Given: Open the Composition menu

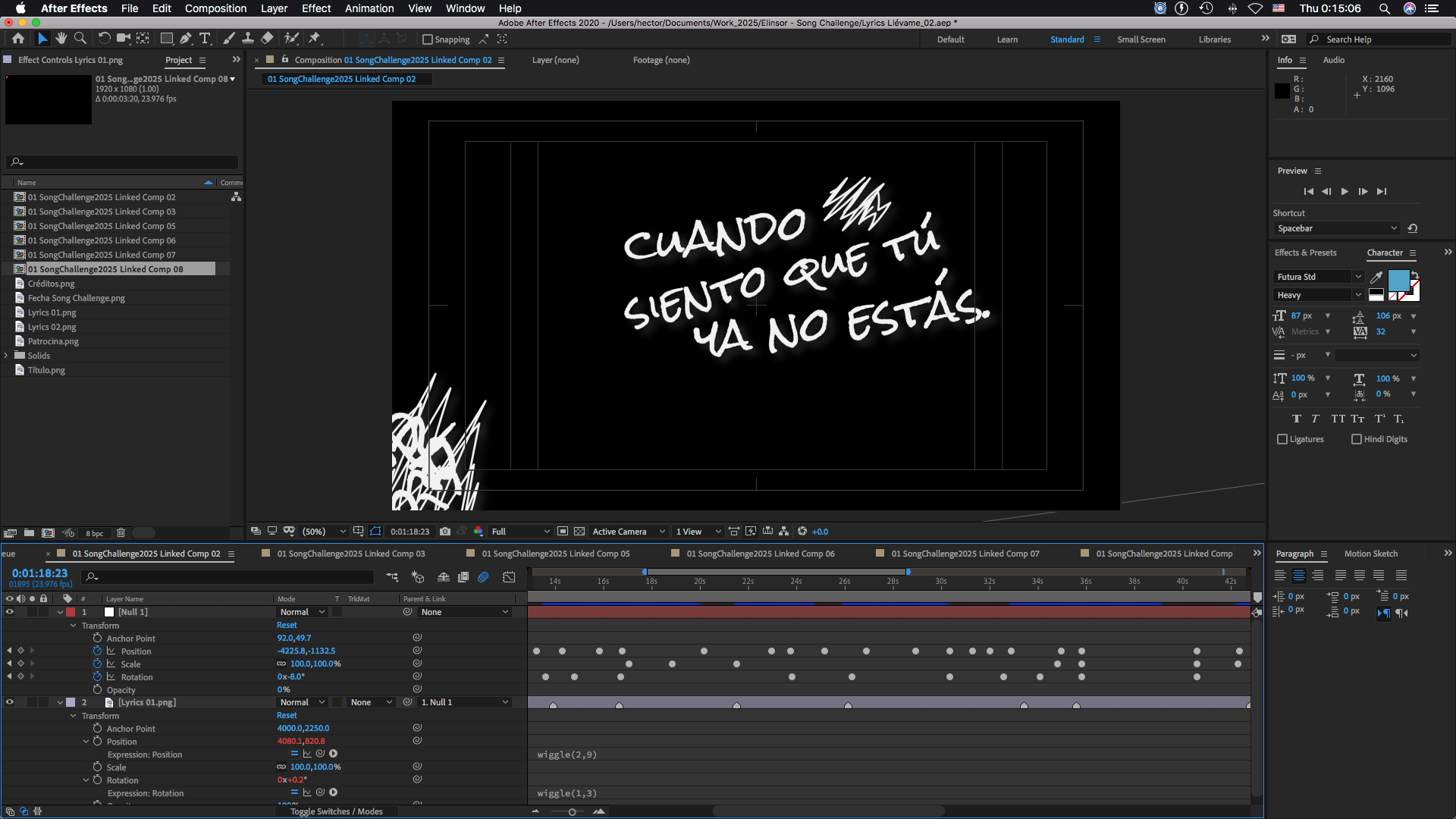Looking at the screenshot, I should click(x=215, y=8).
